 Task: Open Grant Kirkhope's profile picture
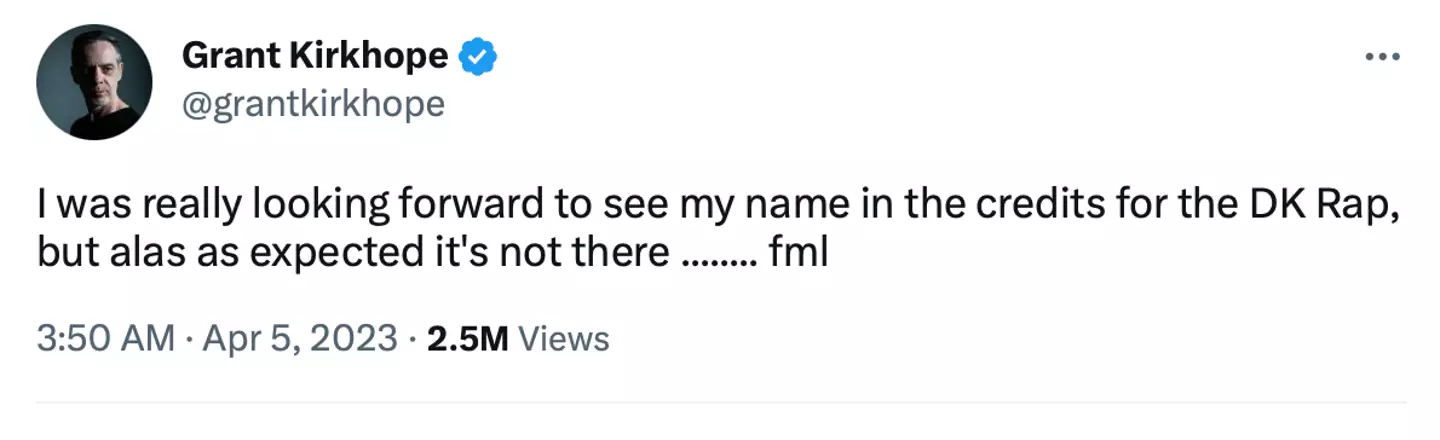[94, 82]
